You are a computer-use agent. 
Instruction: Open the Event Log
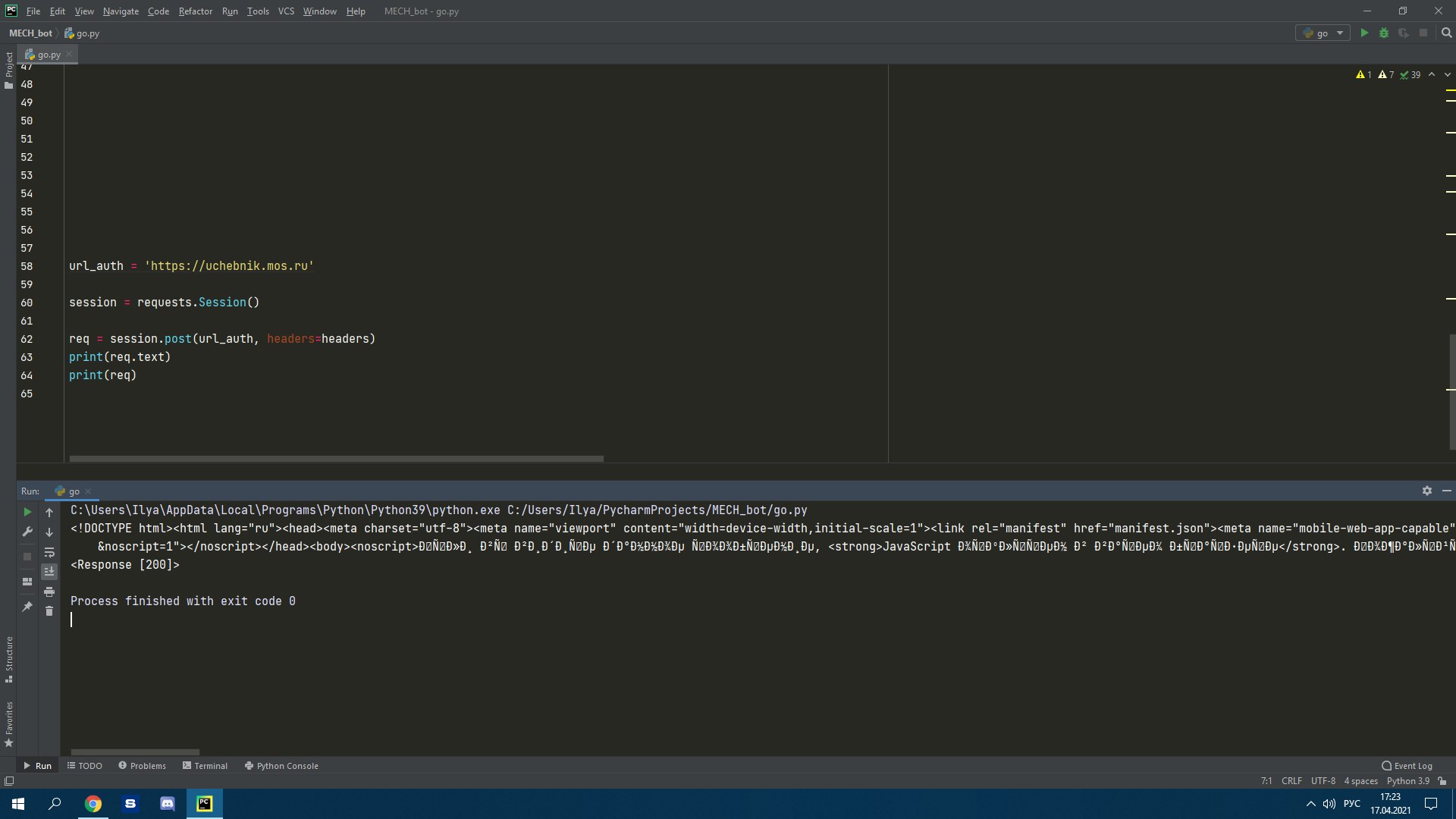coord(1407,766)
